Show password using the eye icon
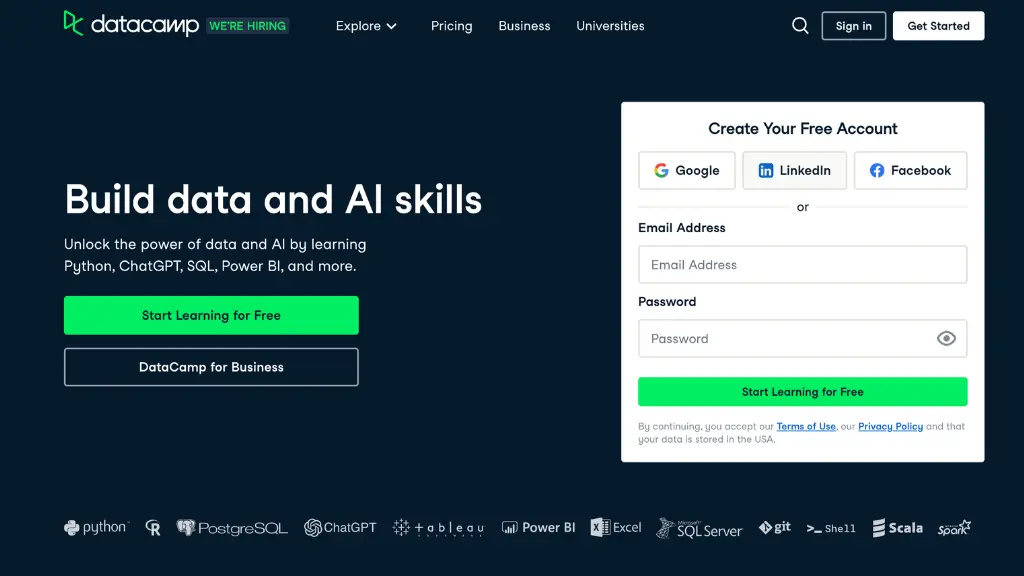 click(946, 338)
